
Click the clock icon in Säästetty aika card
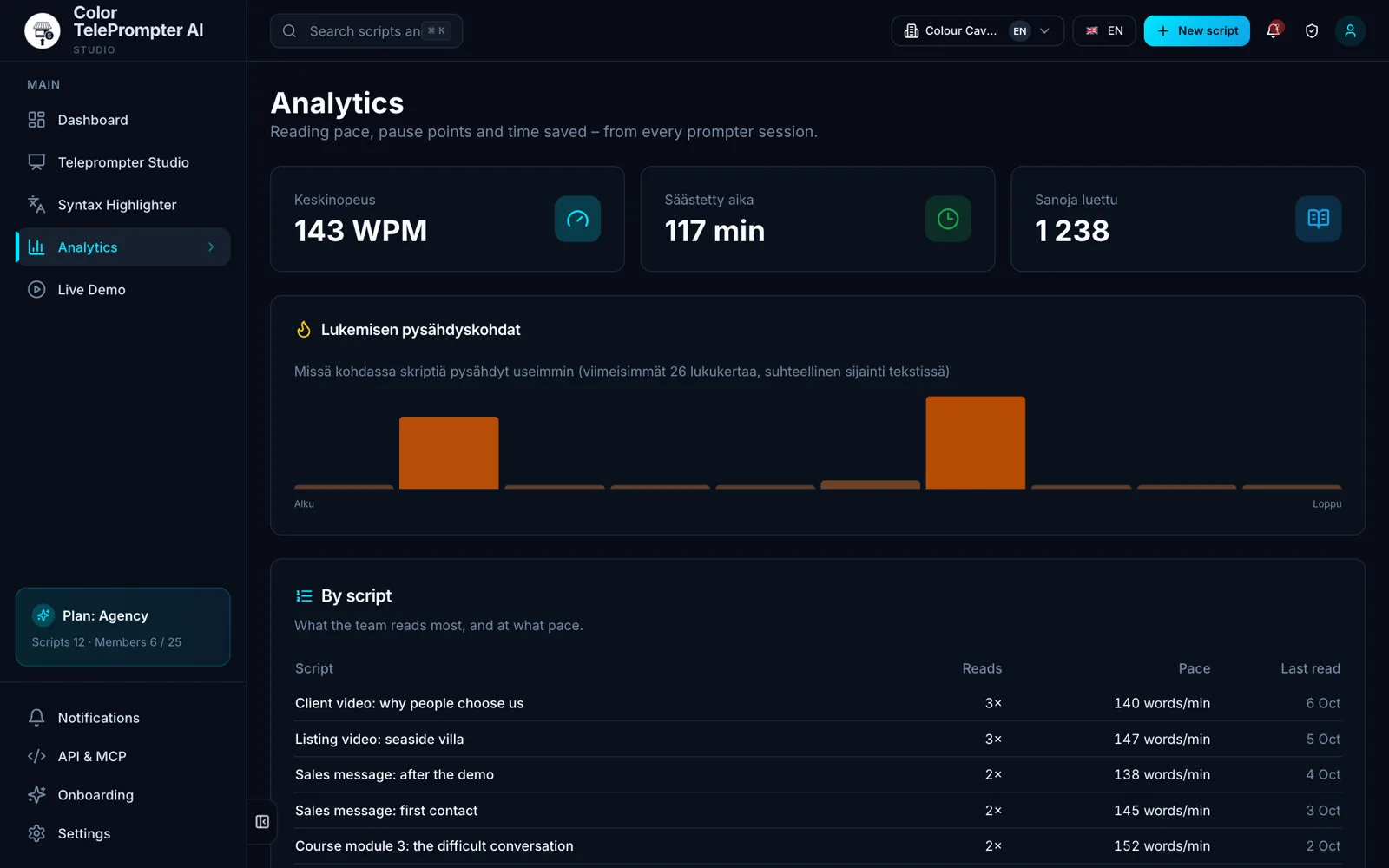tap(948, 219)
